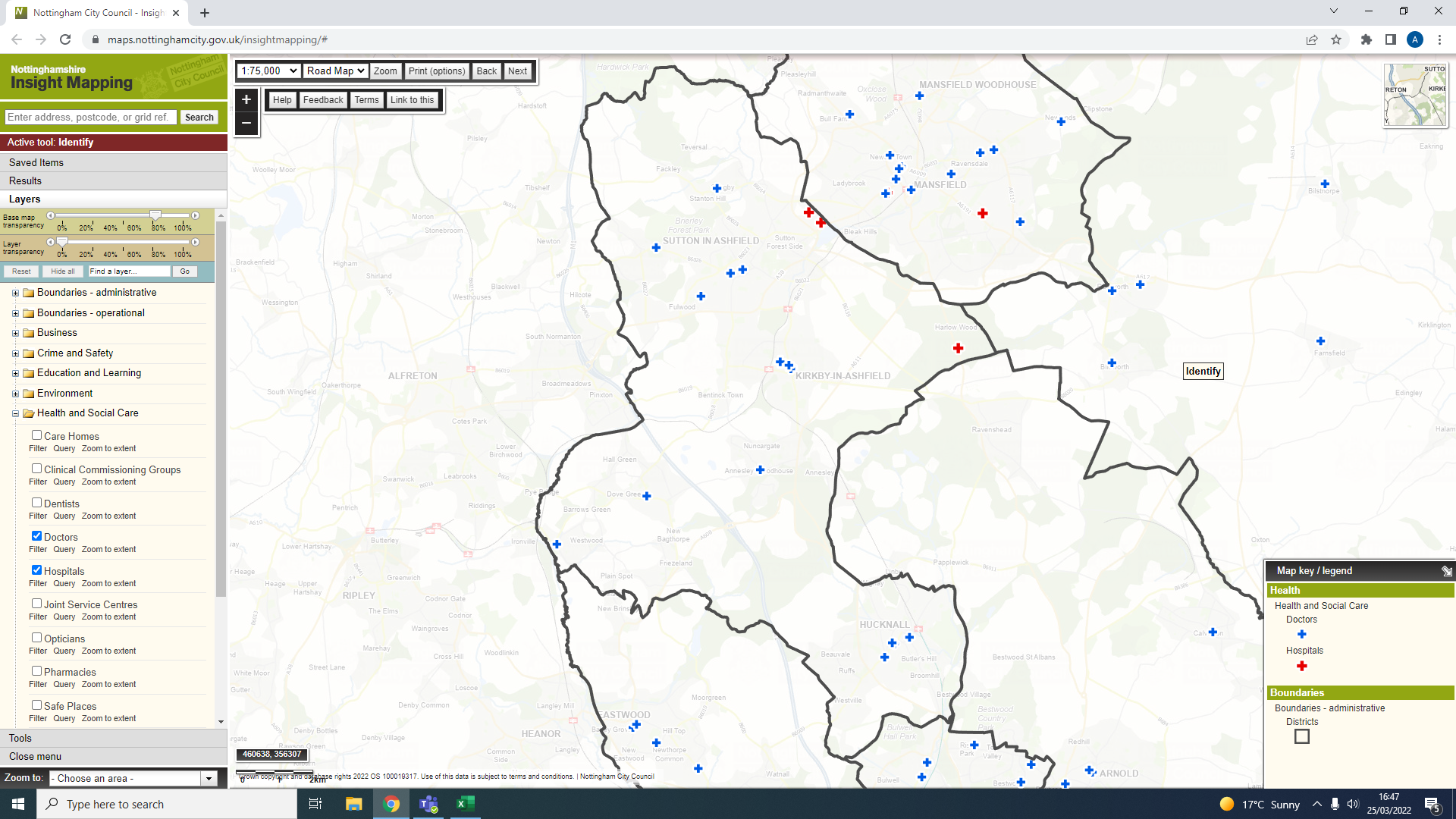Viewport: 1456px width, 819px height.
Task: Click the map zoom in plus button
Action: point(246,99)
